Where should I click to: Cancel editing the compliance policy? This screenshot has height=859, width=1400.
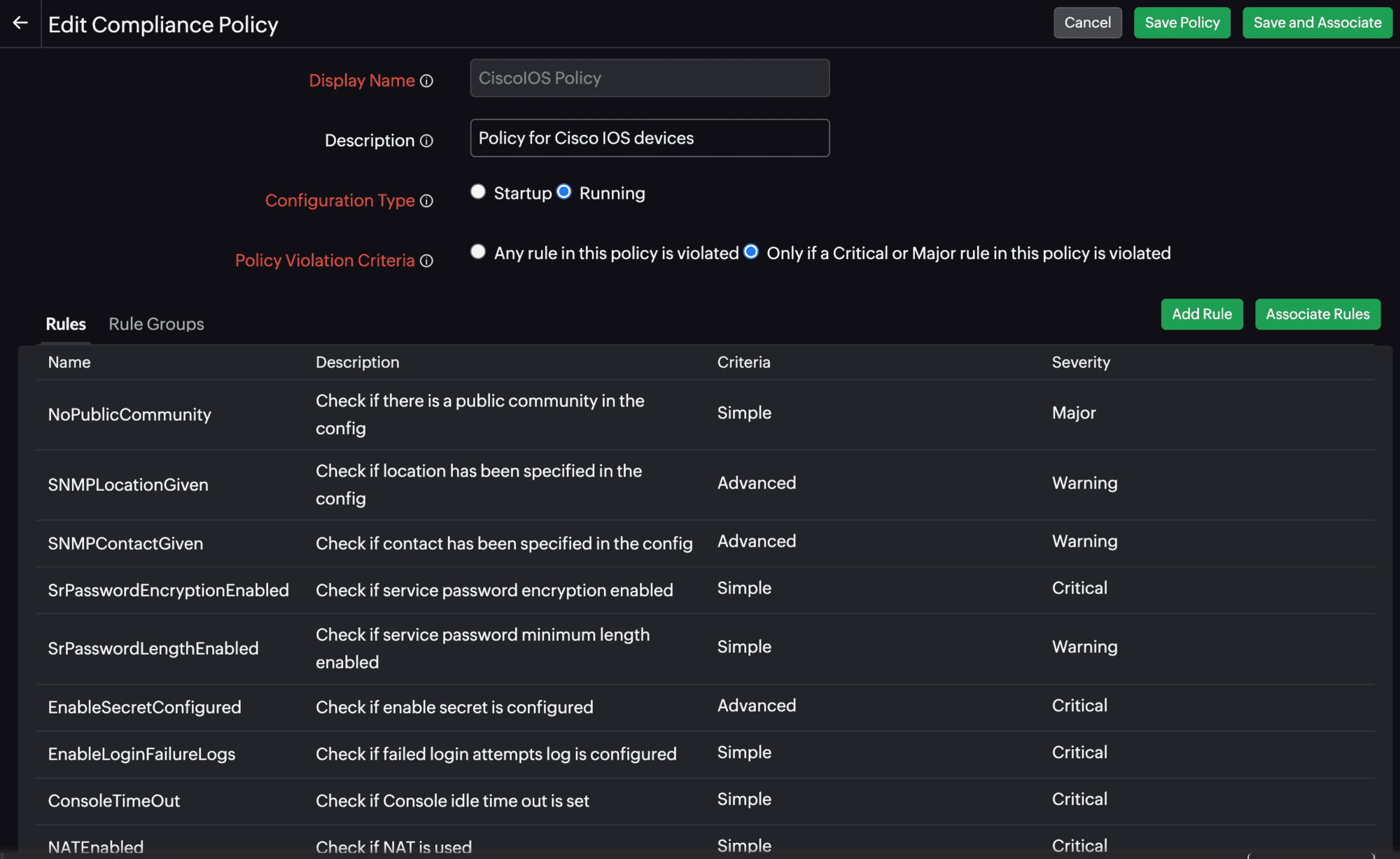1087,23
